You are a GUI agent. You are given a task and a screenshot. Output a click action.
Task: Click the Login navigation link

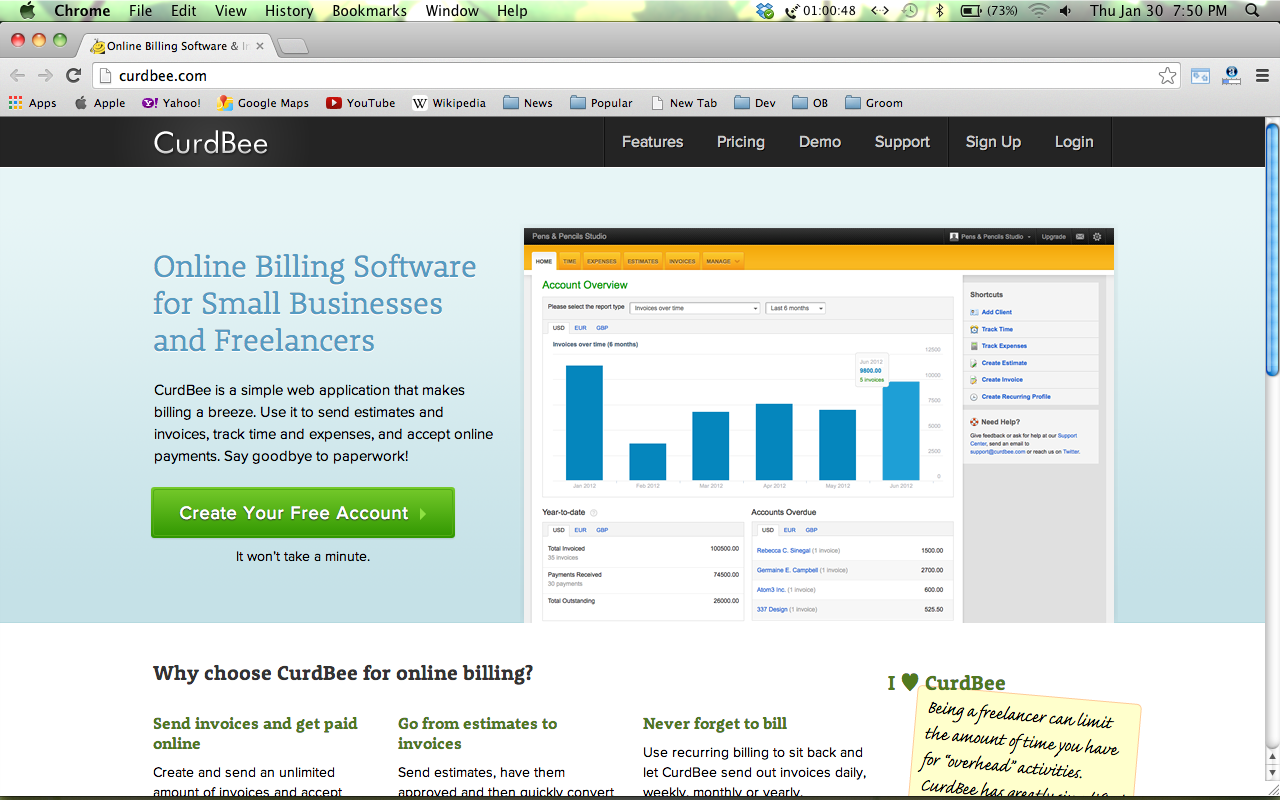pos(1073,142)
